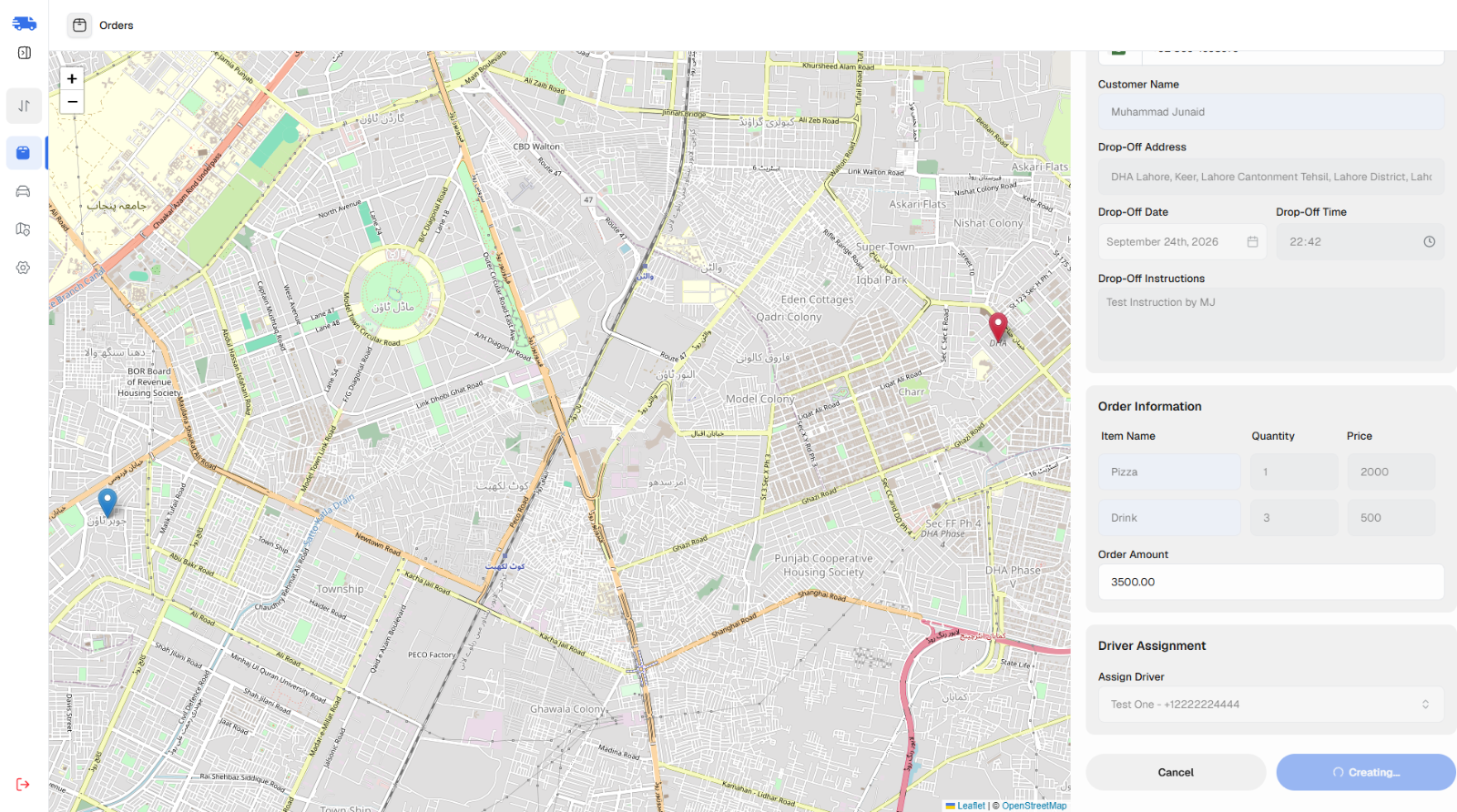Zoom out on the map
Screen dimensions: 1457x812
pos(72,102)
